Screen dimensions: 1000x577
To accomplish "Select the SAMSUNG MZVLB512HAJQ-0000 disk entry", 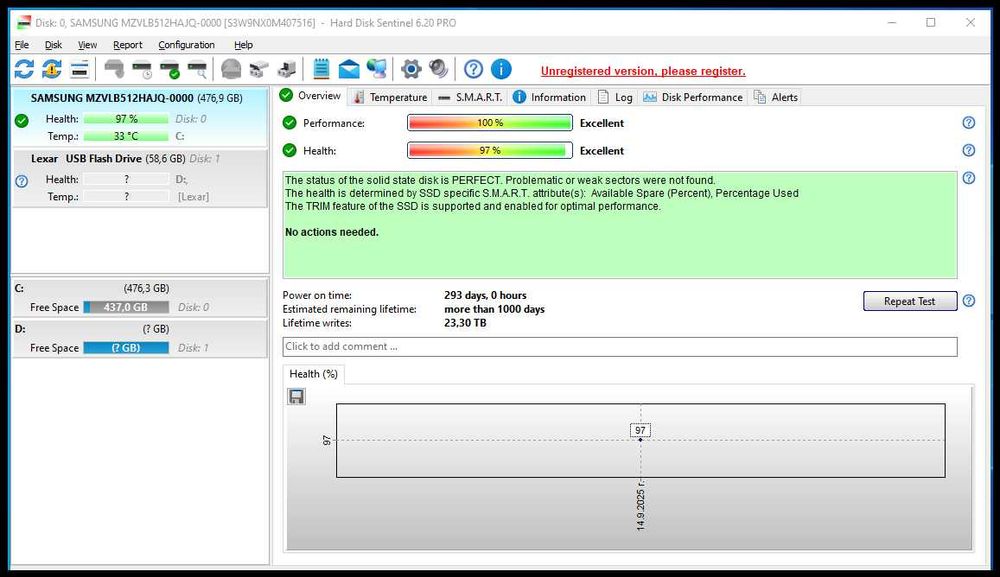I will pos(140,117).
